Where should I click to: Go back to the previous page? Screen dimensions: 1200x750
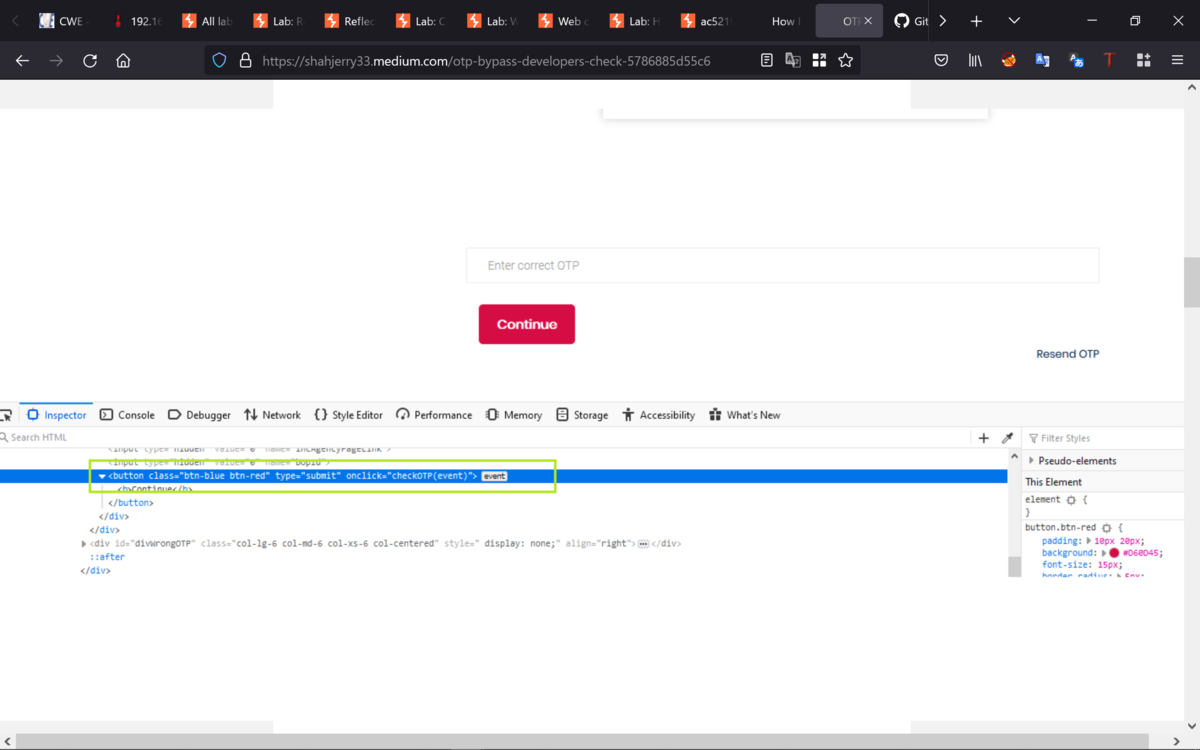[x=22, y=61]
